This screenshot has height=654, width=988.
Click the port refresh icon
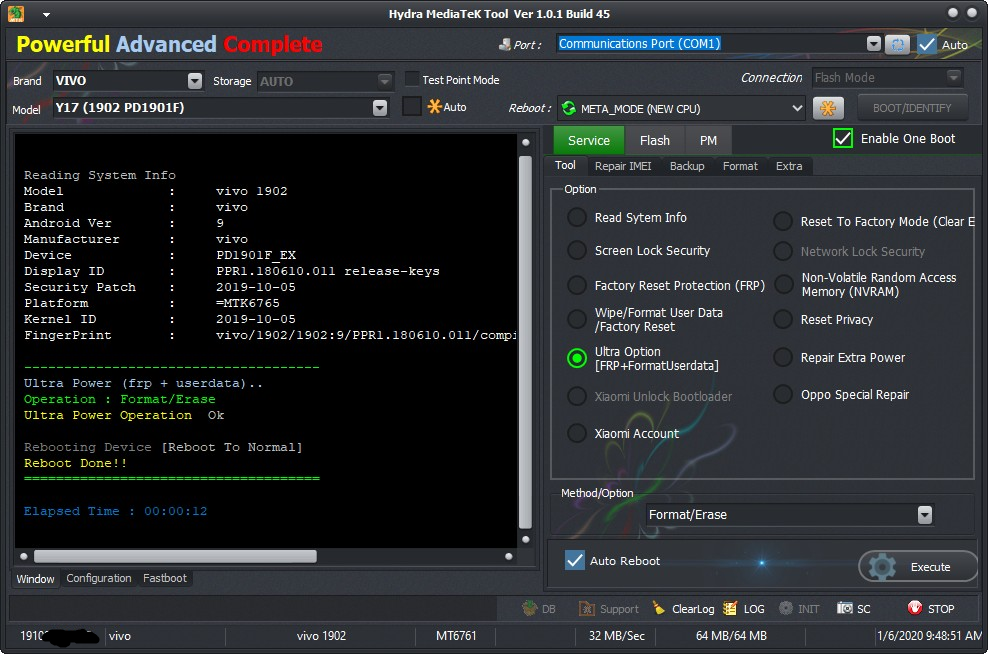[x=897, y=44]
